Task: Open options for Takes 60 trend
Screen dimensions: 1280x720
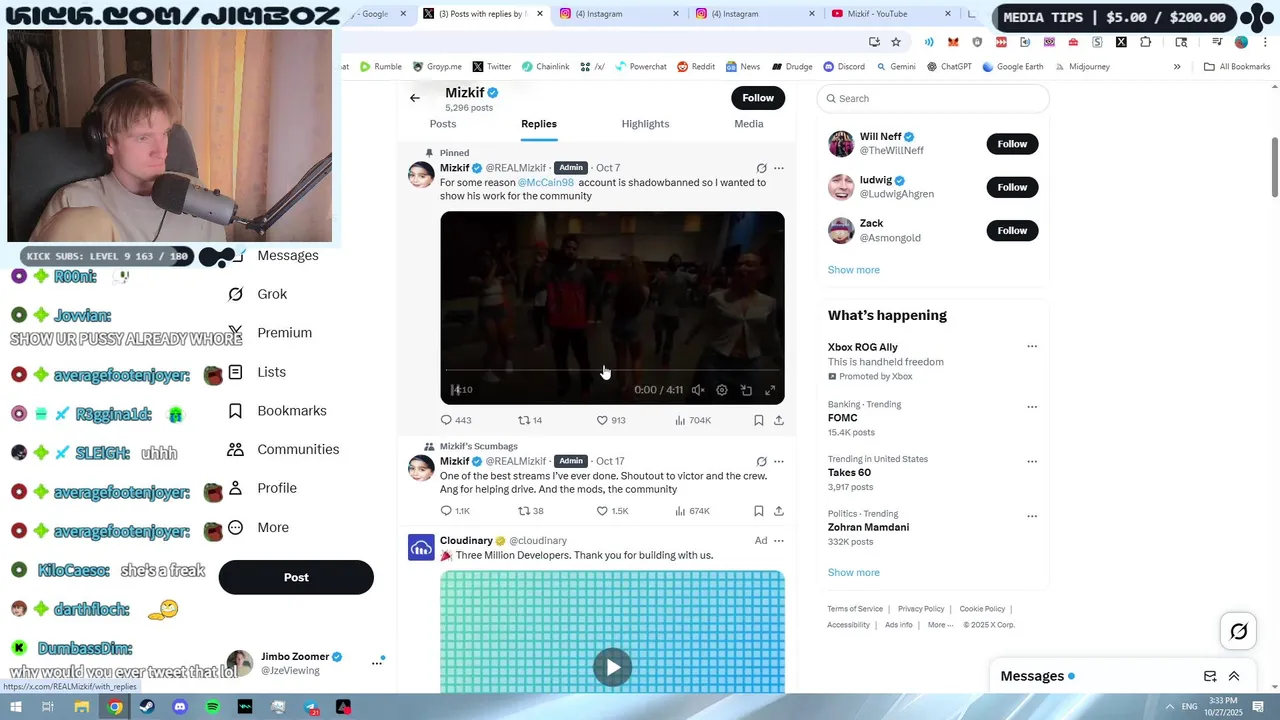Action: point(1032,462)
